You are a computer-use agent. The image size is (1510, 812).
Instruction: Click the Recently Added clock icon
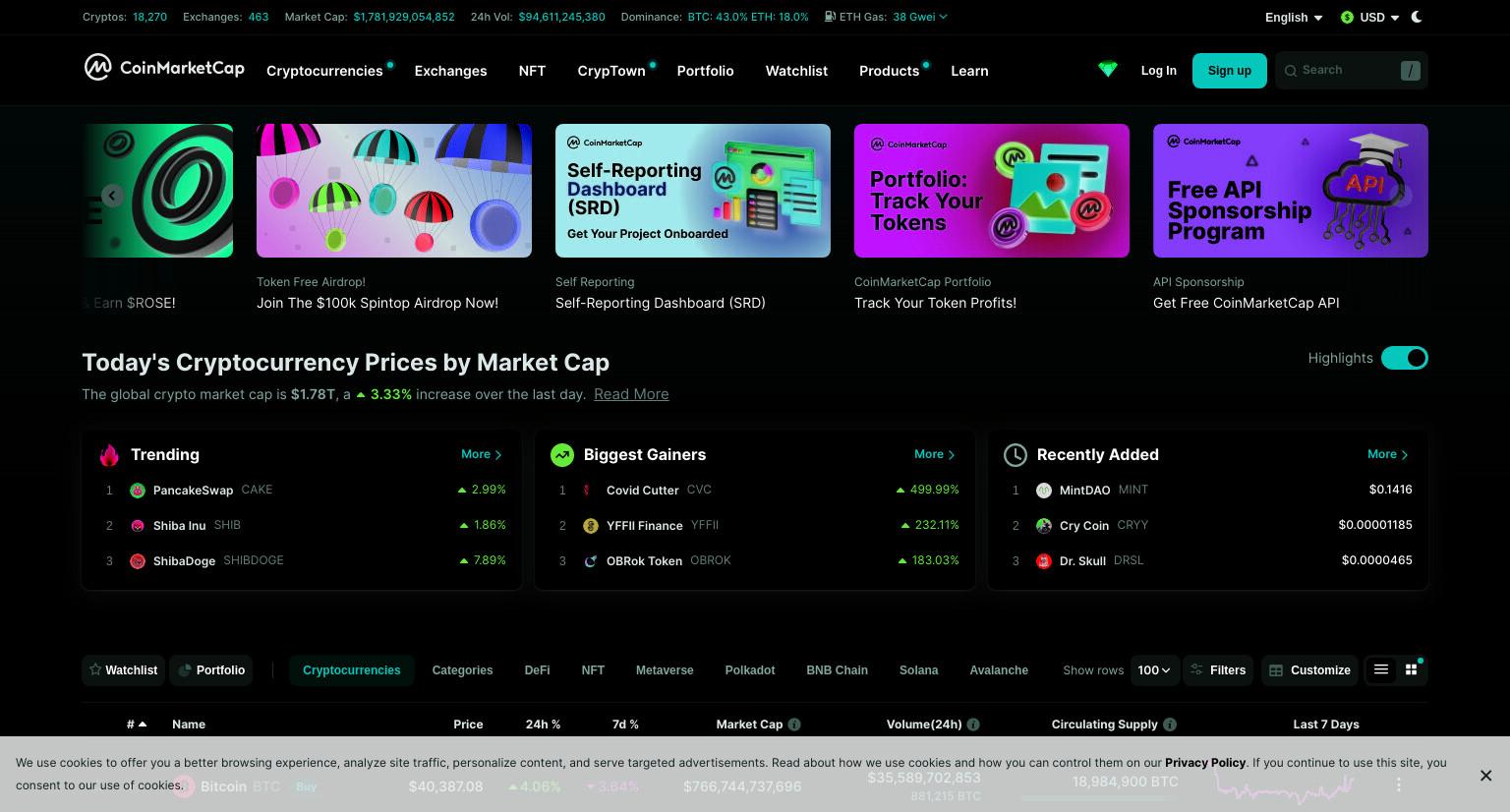pos(1015,454)
